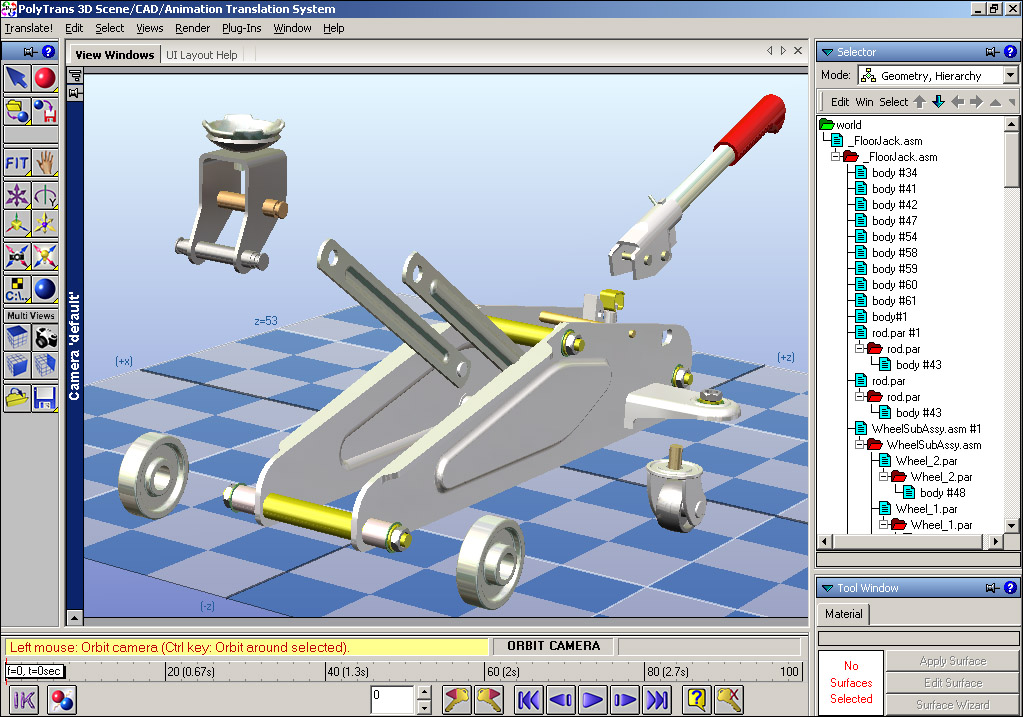Jump to the last animation frame
Viewport: 1023px width, 717px height.
pos(657,700)
